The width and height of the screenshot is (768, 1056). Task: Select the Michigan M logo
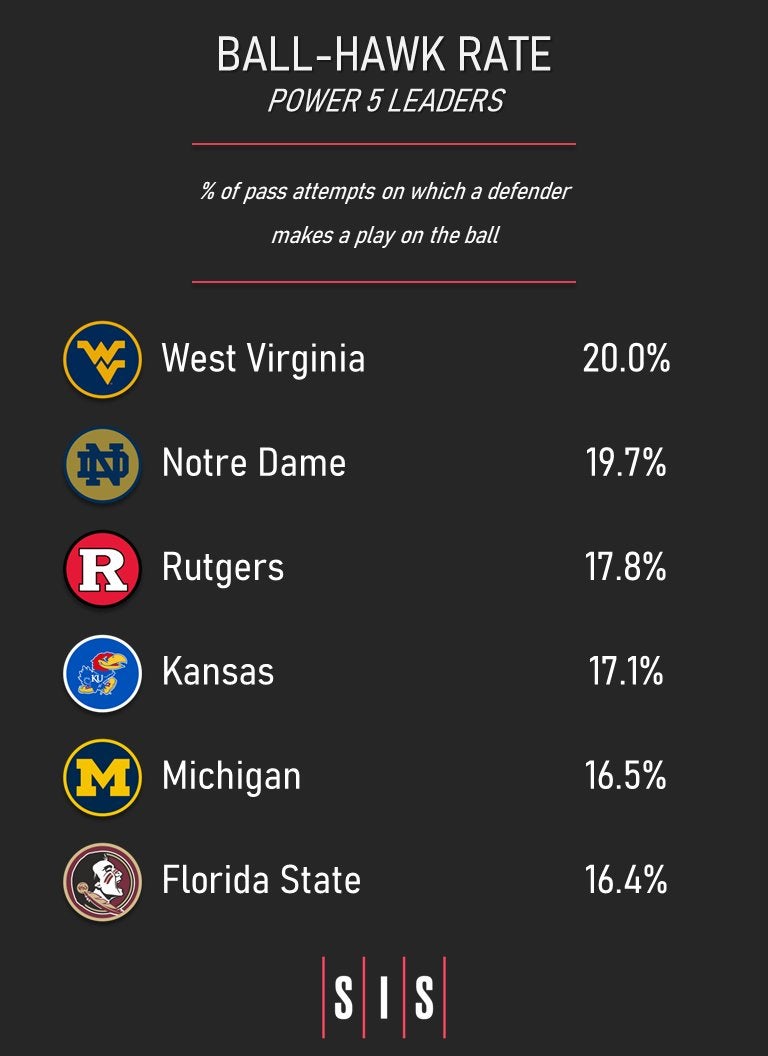coord(102,776)
